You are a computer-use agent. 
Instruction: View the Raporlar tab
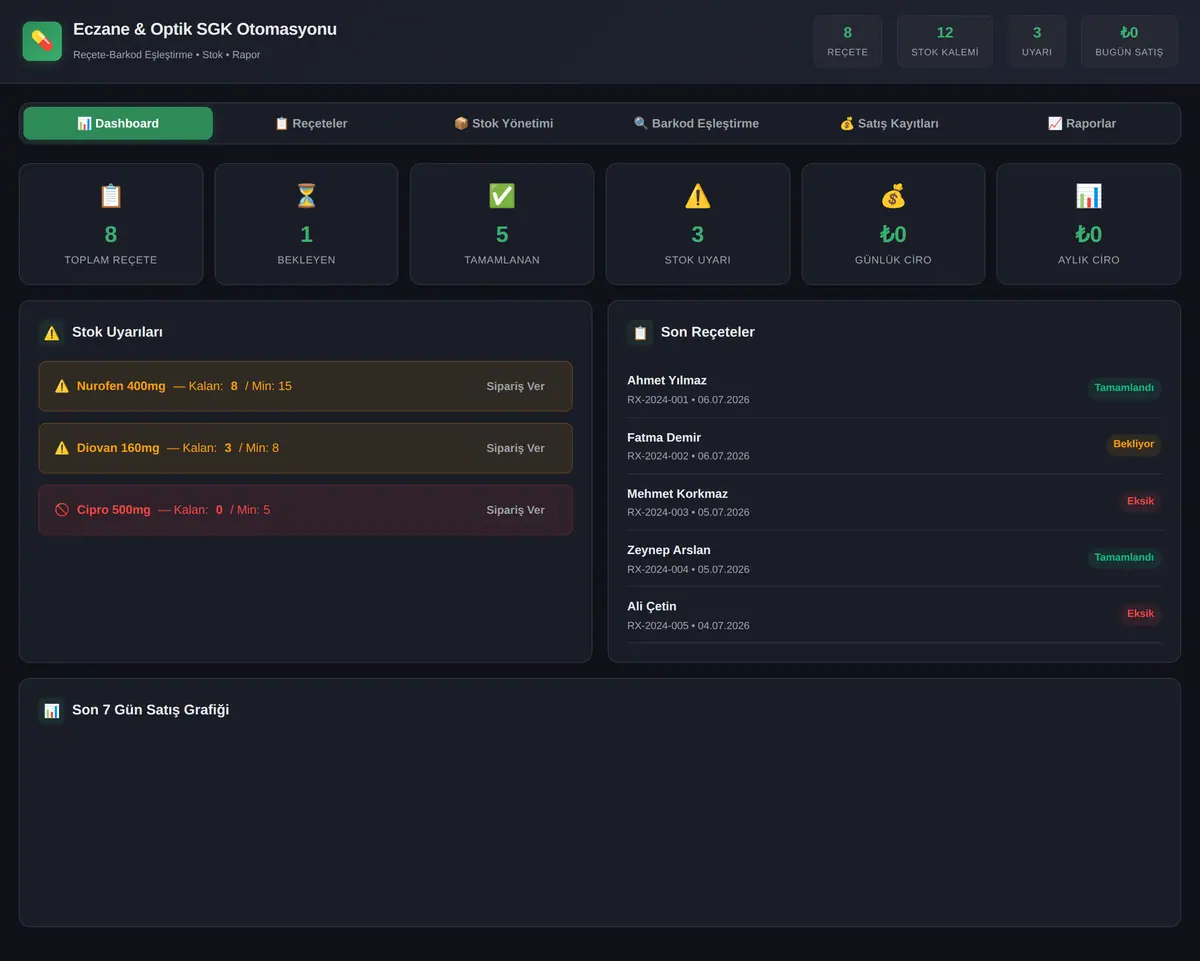[x=1082, y=123]
